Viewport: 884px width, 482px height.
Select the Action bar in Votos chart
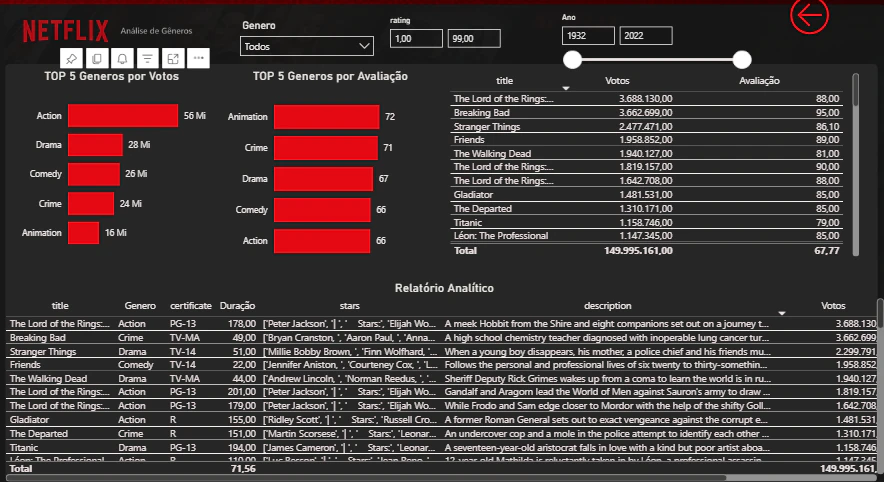(123, 116)
